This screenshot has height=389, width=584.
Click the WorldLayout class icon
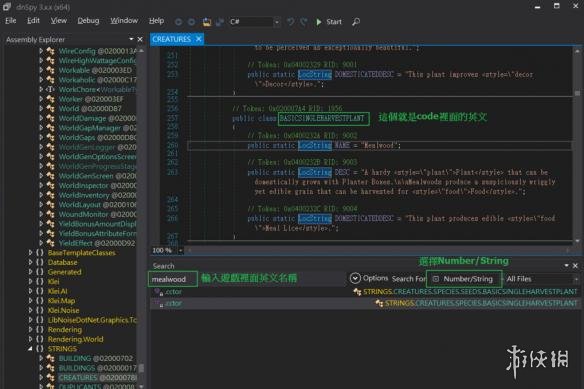51,205
